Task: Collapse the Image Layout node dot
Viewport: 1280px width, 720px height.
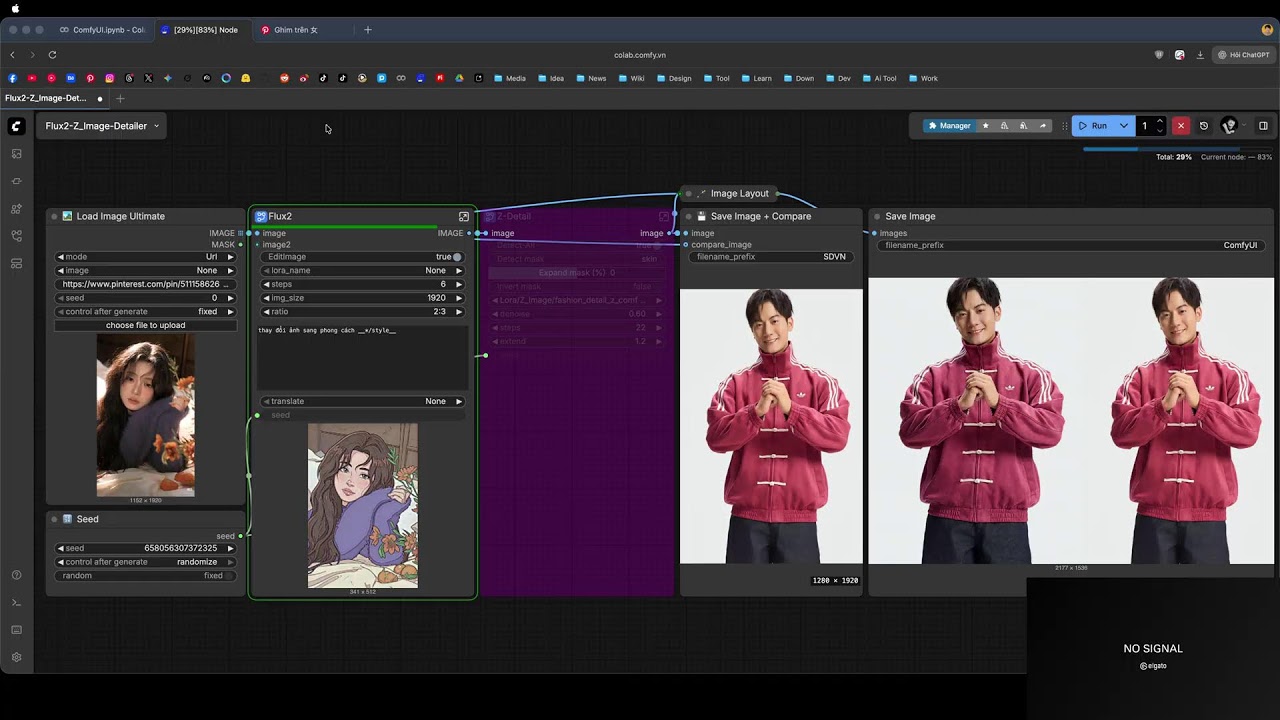Action: coord(689,193)
